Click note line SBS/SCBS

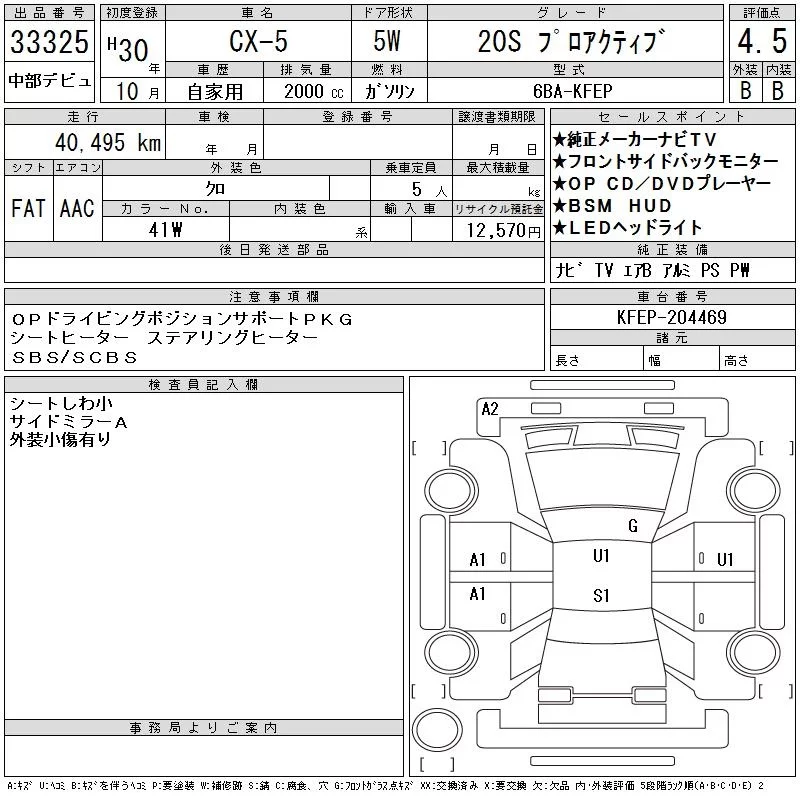click(74, 357)
